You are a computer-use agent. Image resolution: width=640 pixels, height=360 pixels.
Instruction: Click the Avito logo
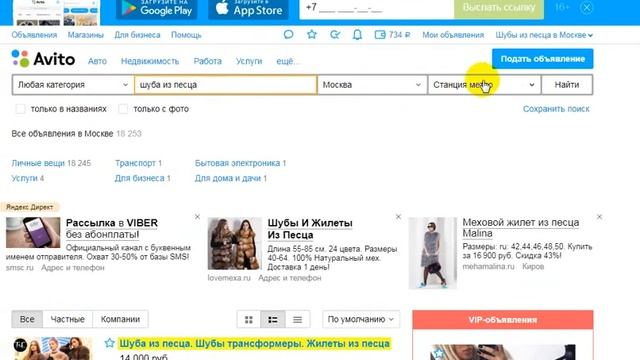[x=43, y=59]
